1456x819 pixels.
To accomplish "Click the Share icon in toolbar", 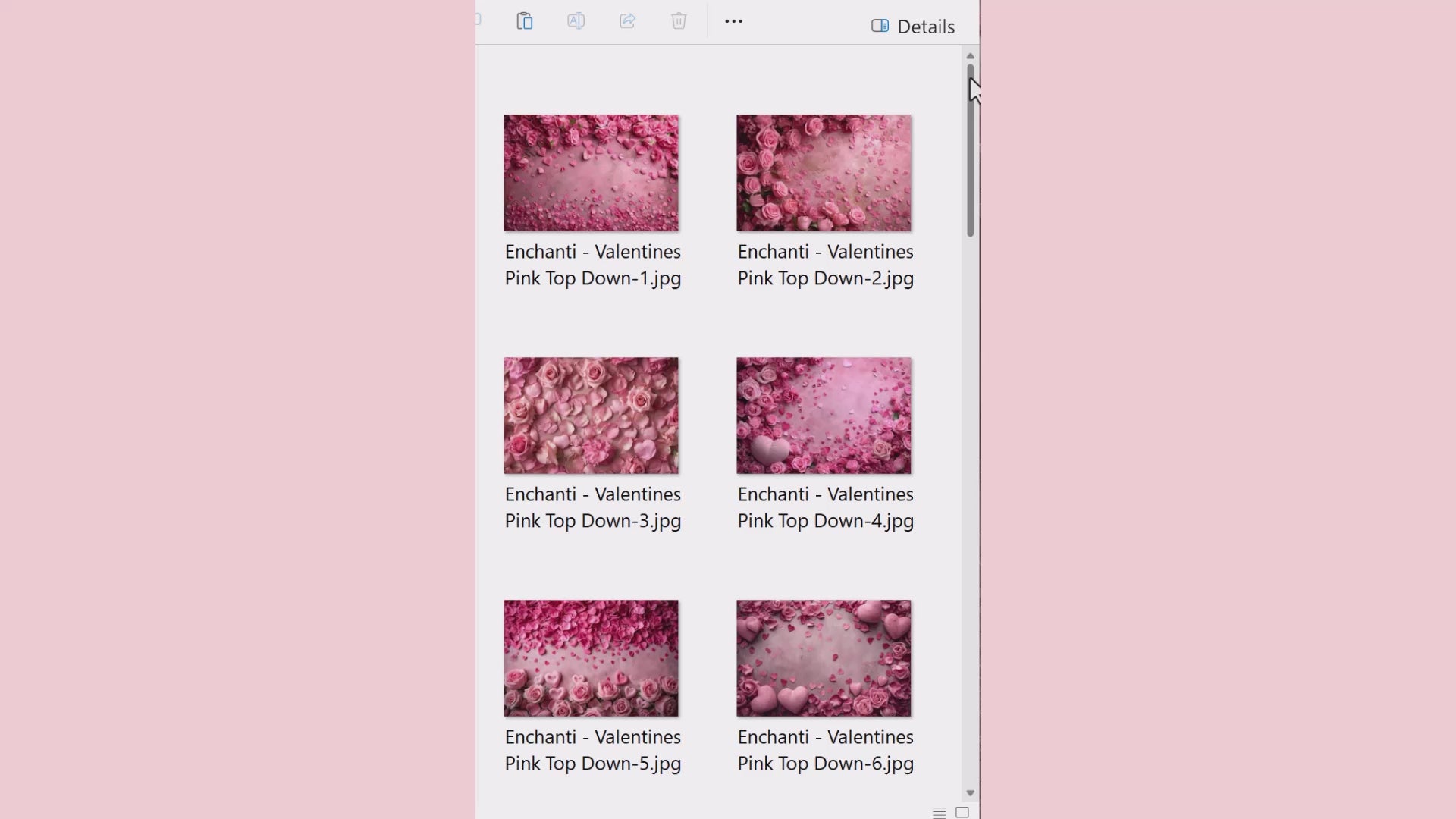I will point(627,21).
